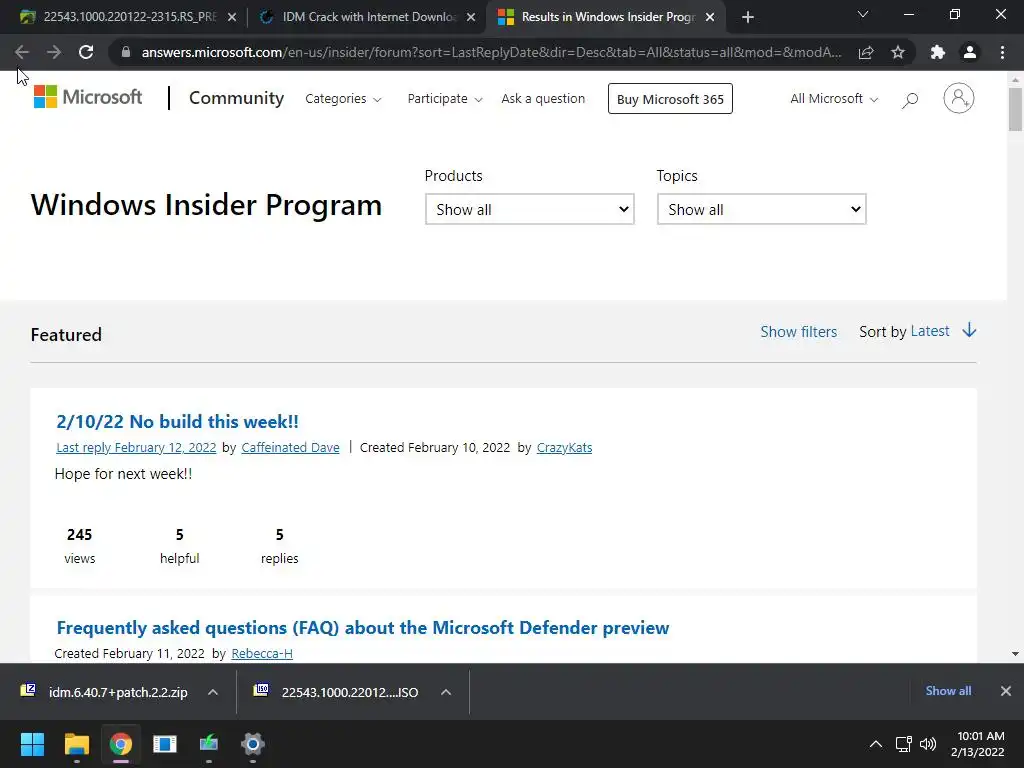This screenshot has width=1024, height=768.
Task: Click the sign-in account avatar icon
Action: (x=959, y=99)
